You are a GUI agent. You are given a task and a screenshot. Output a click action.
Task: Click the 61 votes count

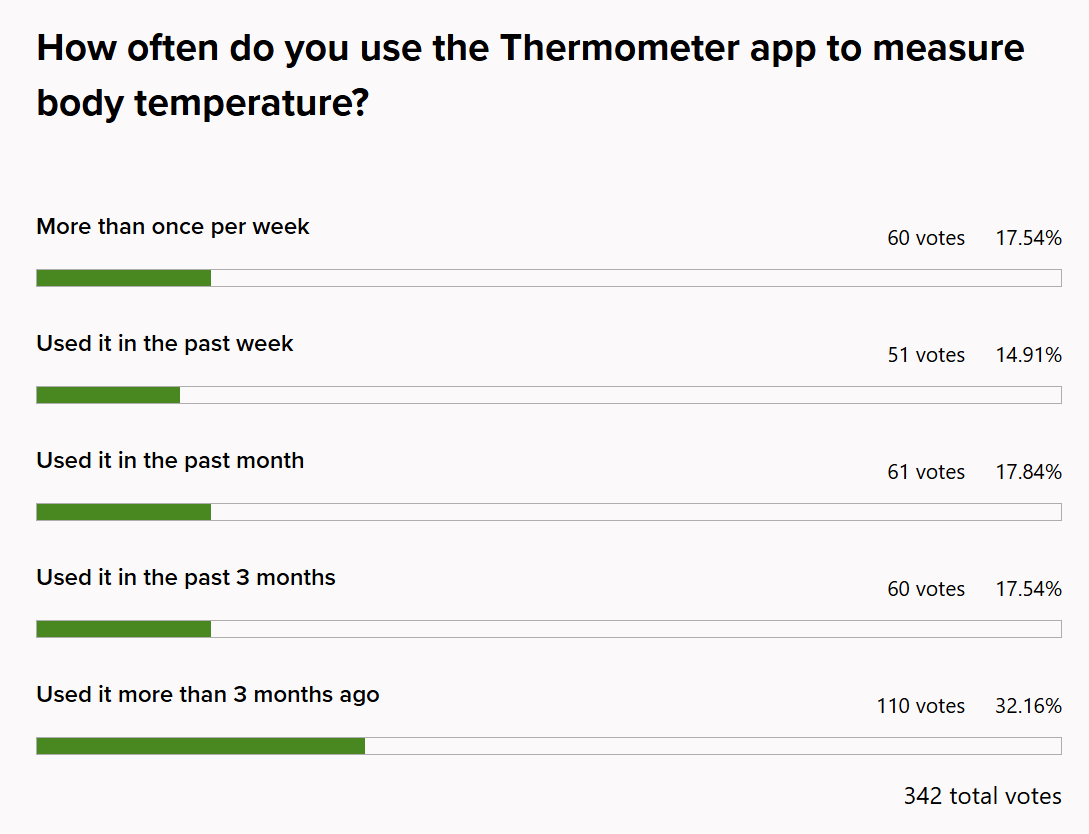pos(926,473)
